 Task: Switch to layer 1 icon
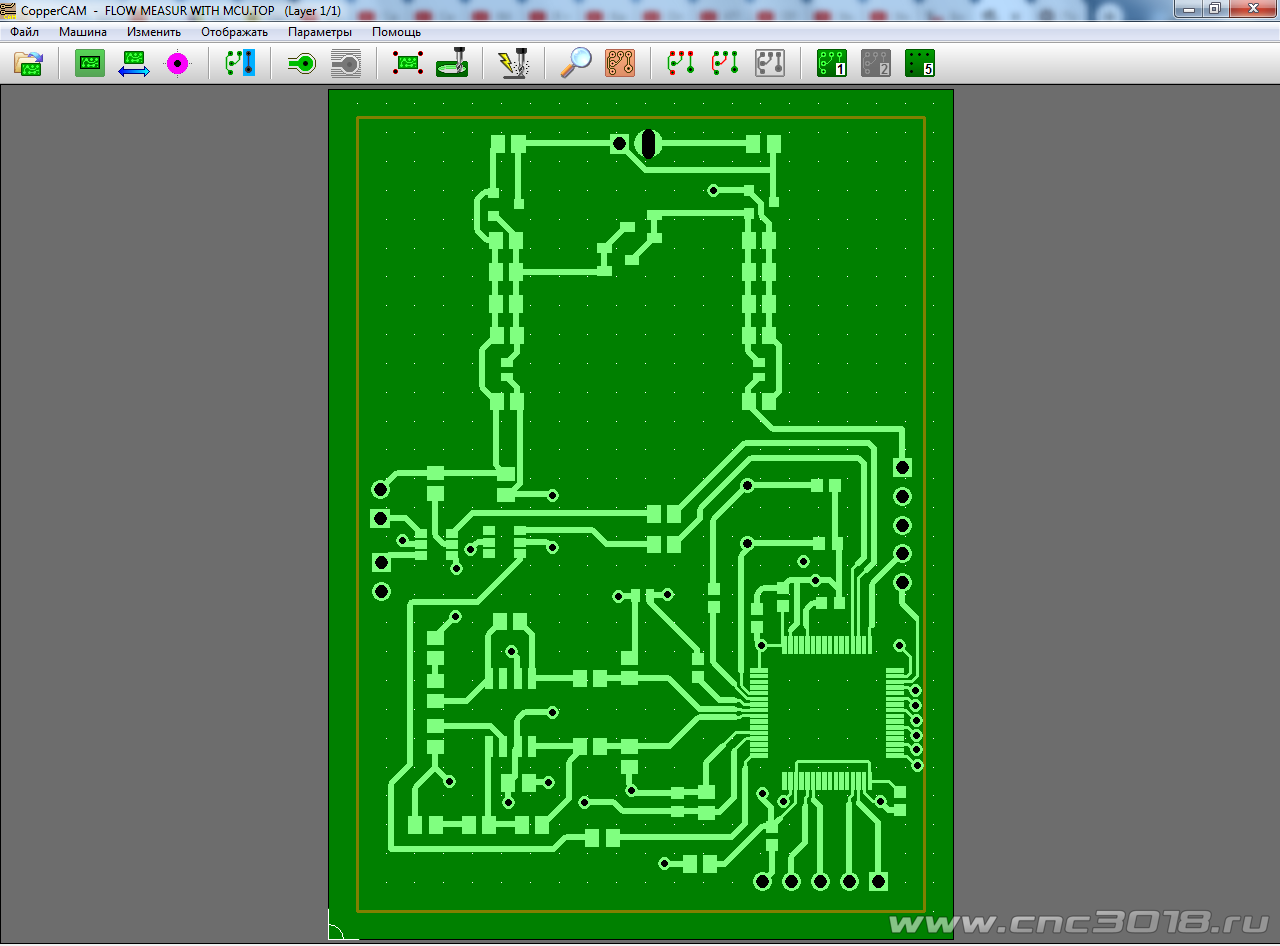[x=832, y=64]
